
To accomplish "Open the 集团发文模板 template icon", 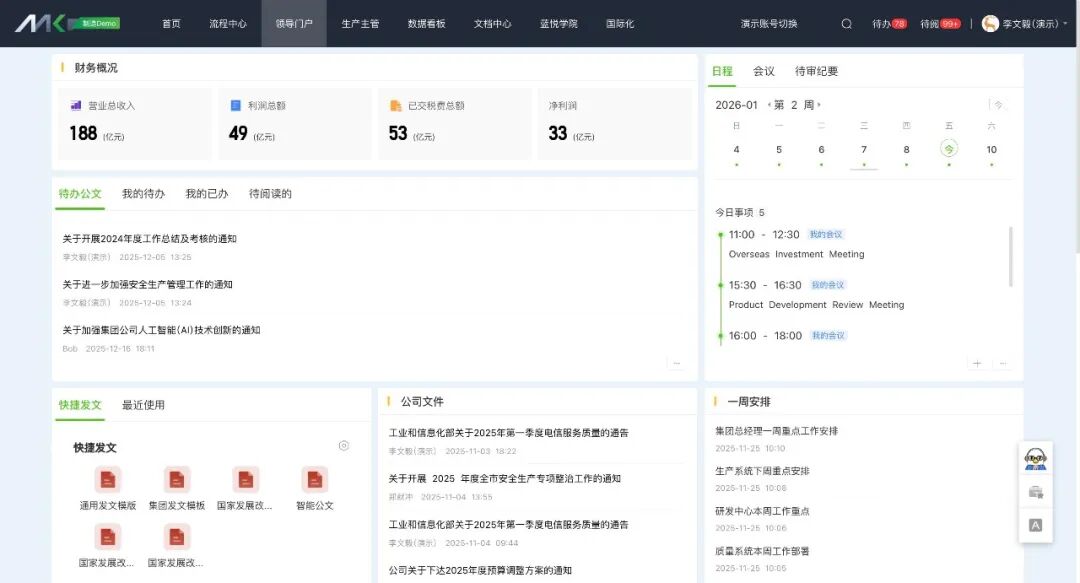I will (x=177, y=480).
